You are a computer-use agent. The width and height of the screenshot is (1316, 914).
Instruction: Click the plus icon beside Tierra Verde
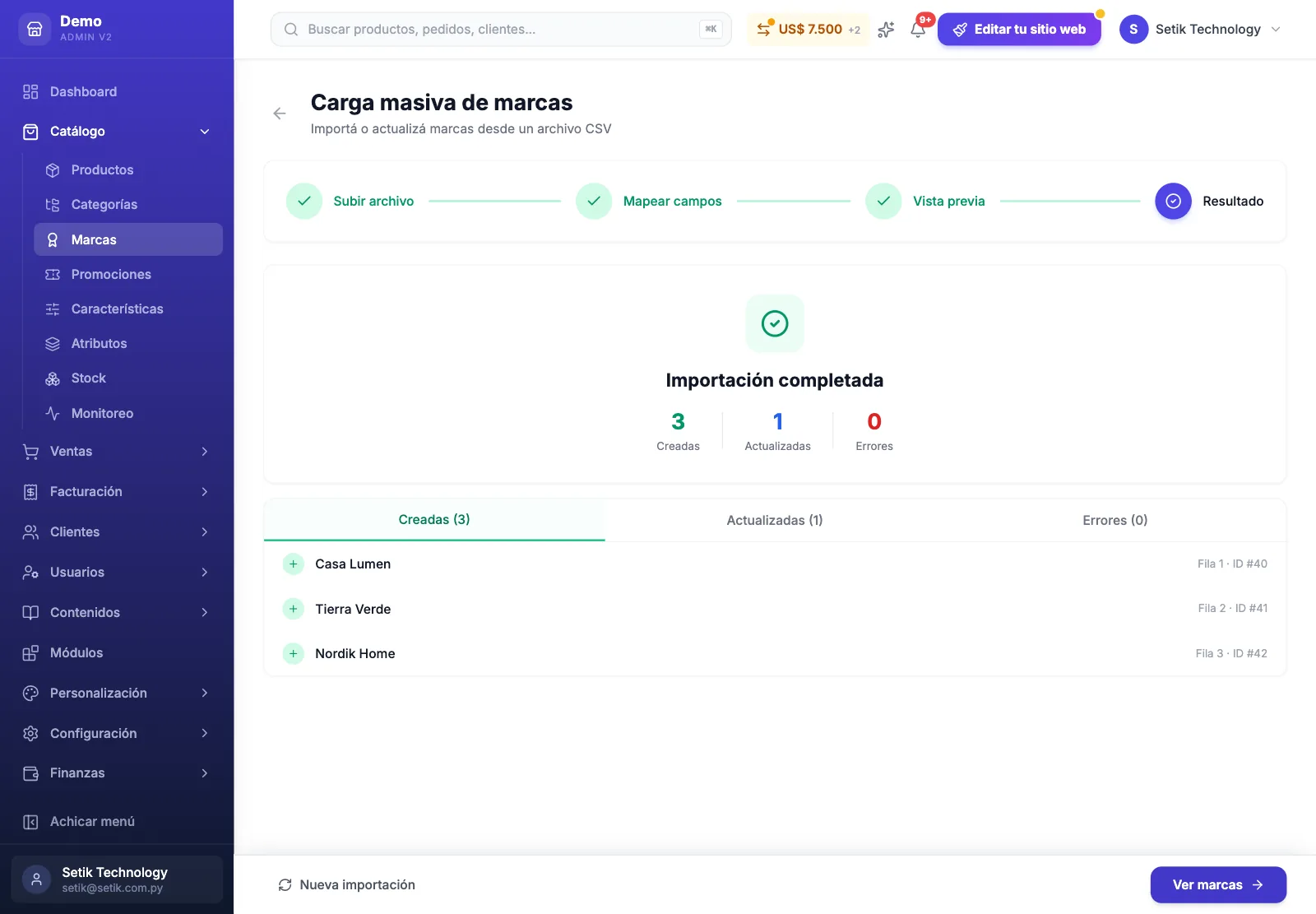pyautogui.click(x=294, y=609)
